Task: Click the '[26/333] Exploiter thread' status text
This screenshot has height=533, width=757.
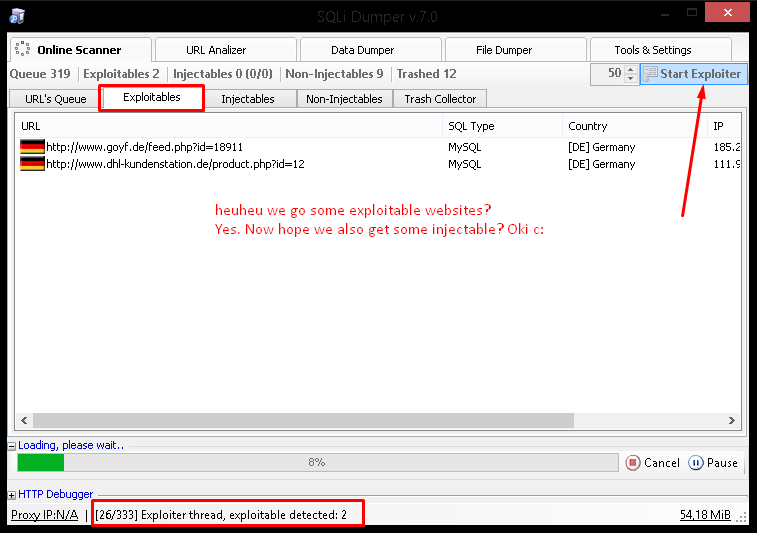Action: click(x=221, y=515)
